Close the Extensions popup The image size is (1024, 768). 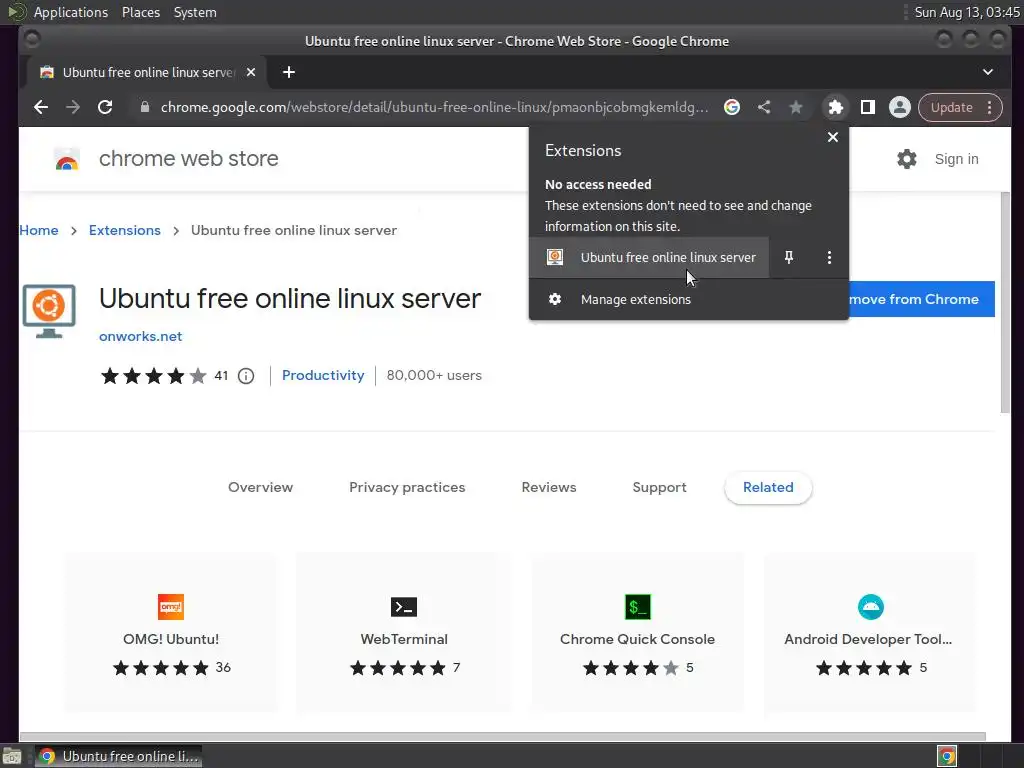pyautogui.click(x=833, y=137)
